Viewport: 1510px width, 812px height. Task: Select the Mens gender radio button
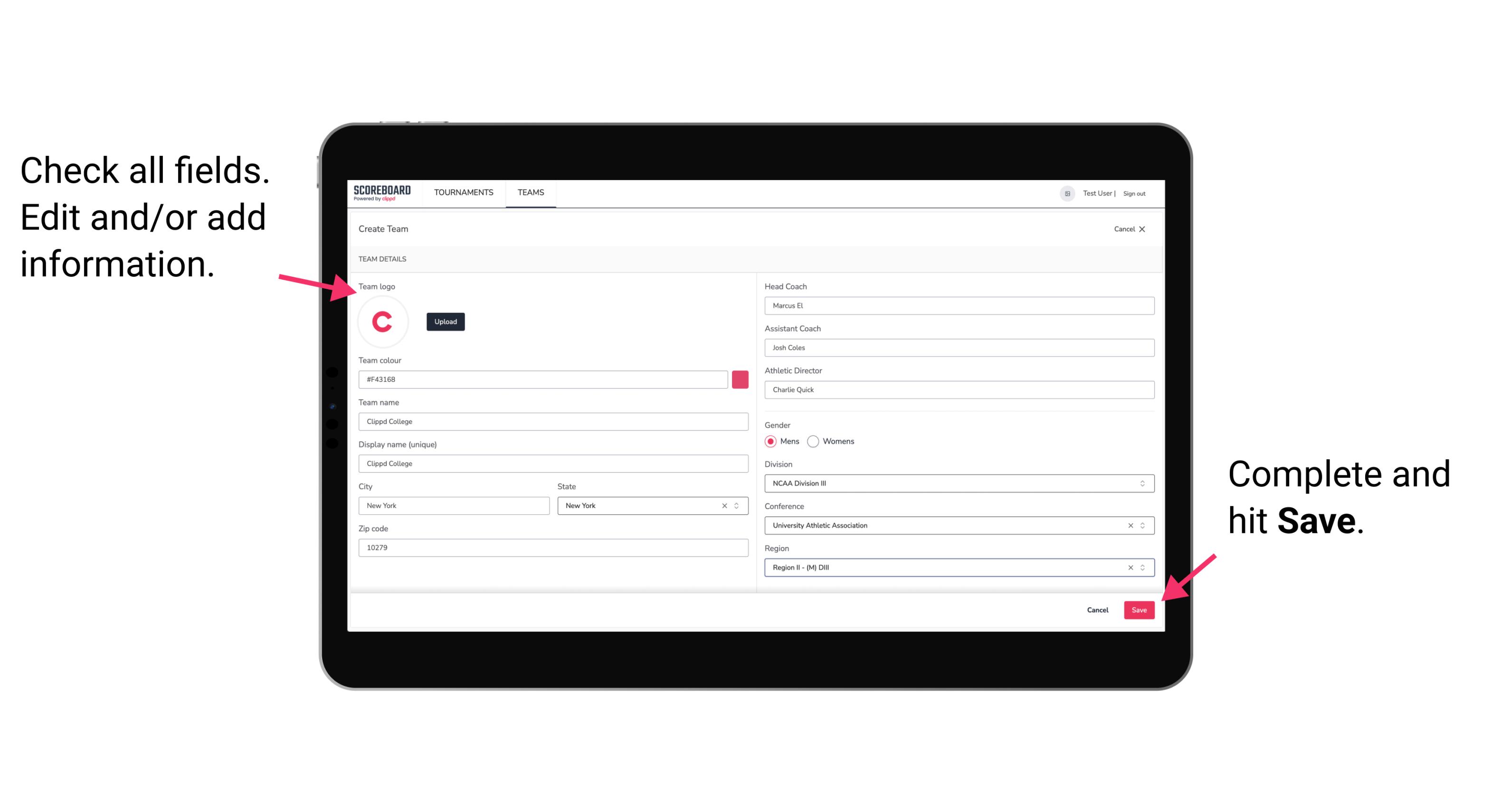(770, 441)
